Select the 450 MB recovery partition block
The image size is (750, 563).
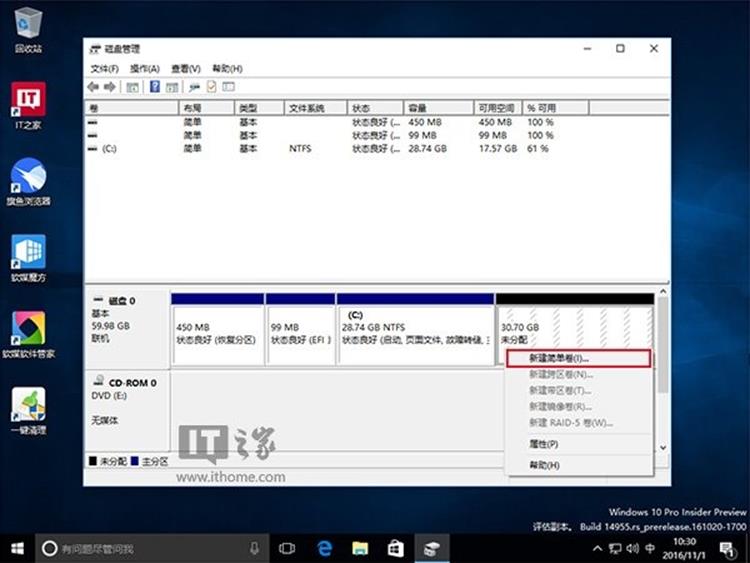pos(217,333)
